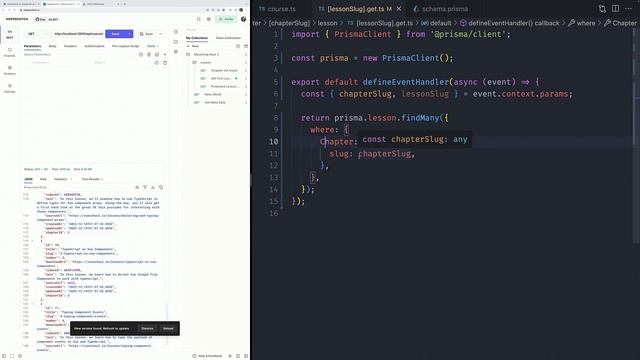The height and width of the screenshot is (360, 640).
Task: Open the course.ts editor tab
Action: coord(278,9)
